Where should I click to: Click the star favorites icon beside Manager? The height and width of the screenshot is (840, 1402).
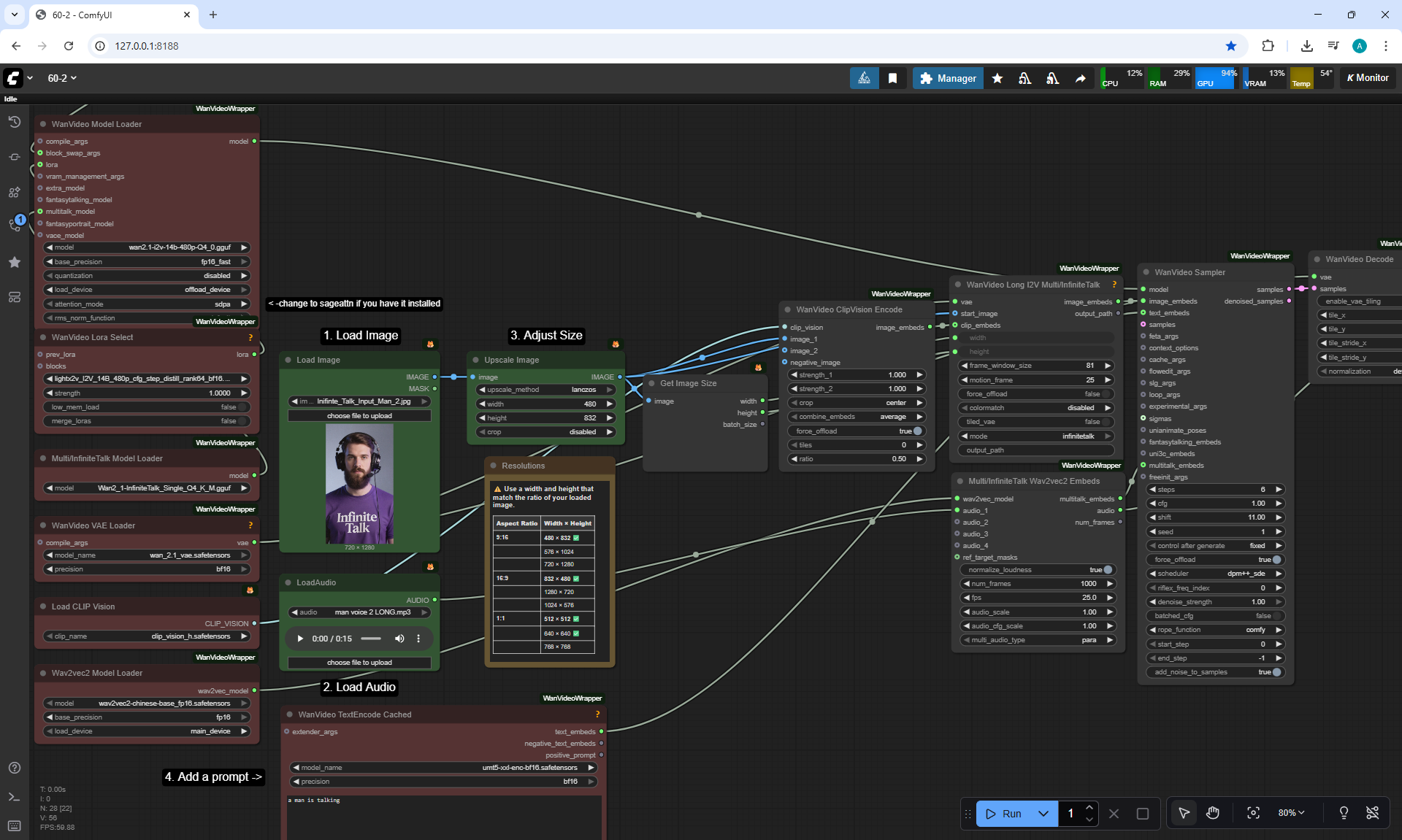997,78
